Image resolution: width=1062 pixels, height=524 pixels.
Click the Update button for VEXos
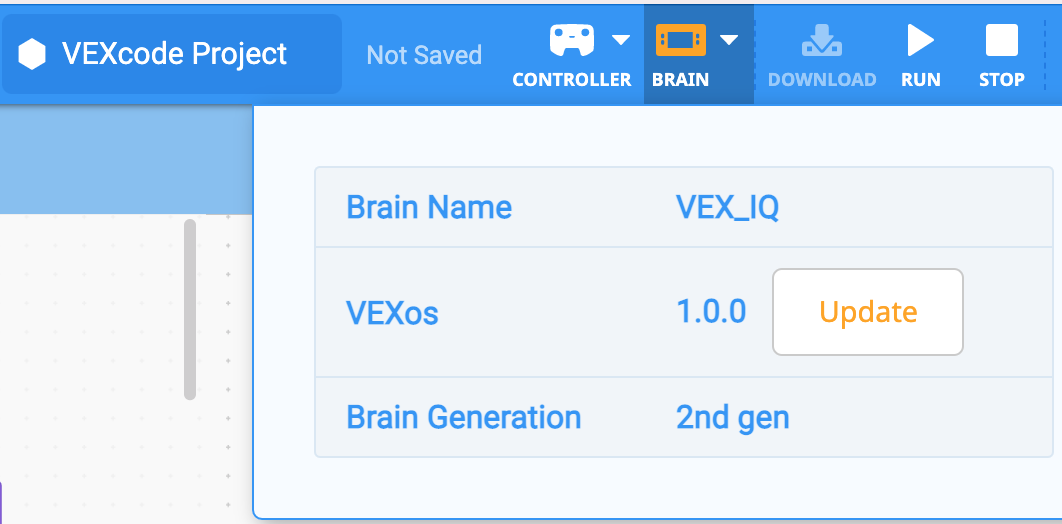coord(867,312)
